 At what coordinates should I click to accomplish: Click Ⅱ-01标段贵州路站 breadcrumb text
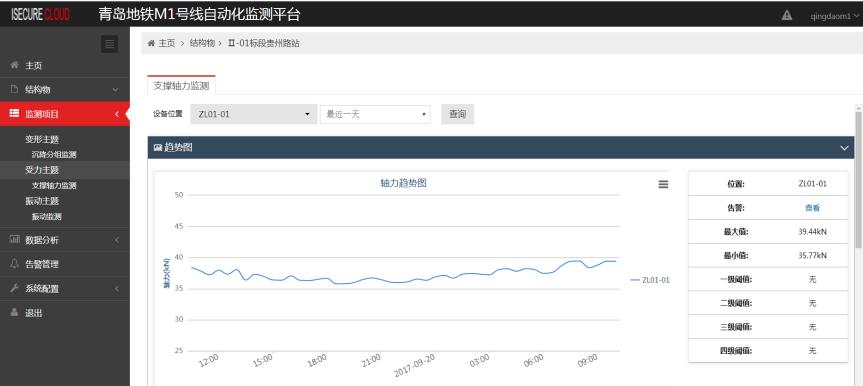pyautogui.click(x=264, y=43)
